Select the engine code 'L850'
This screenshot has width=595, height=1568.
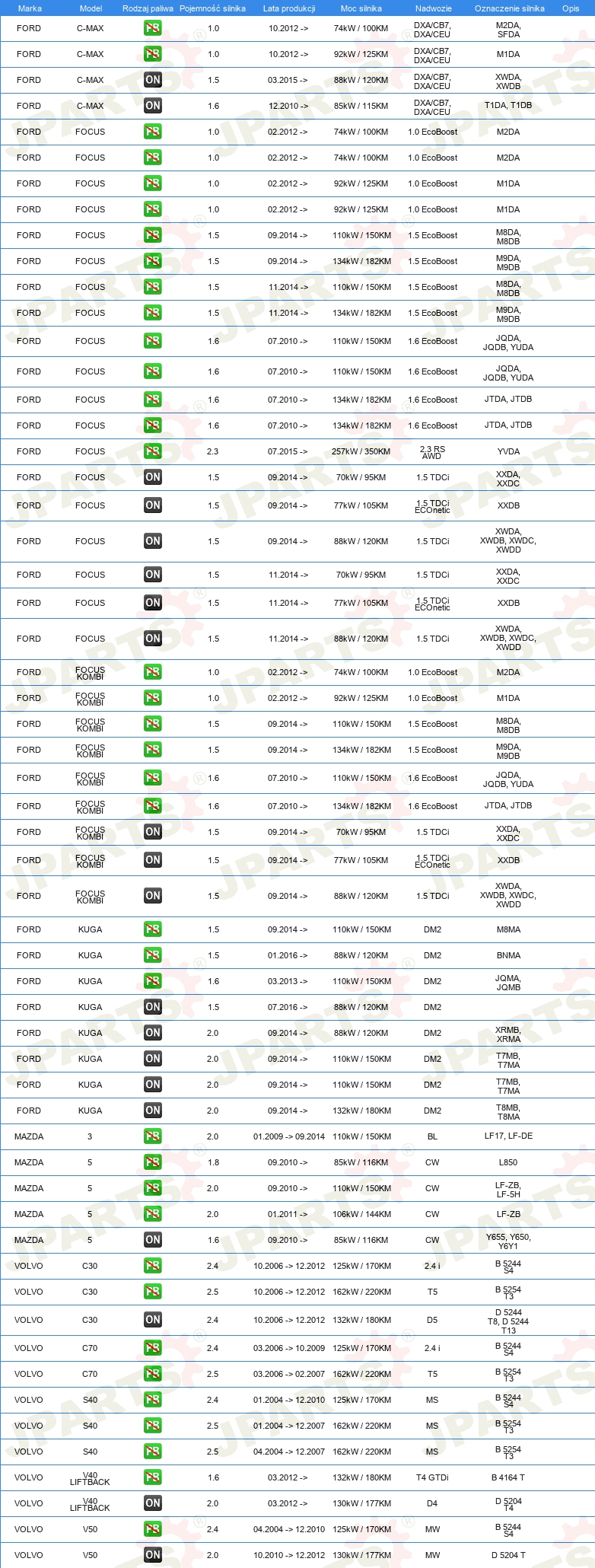508,1162
